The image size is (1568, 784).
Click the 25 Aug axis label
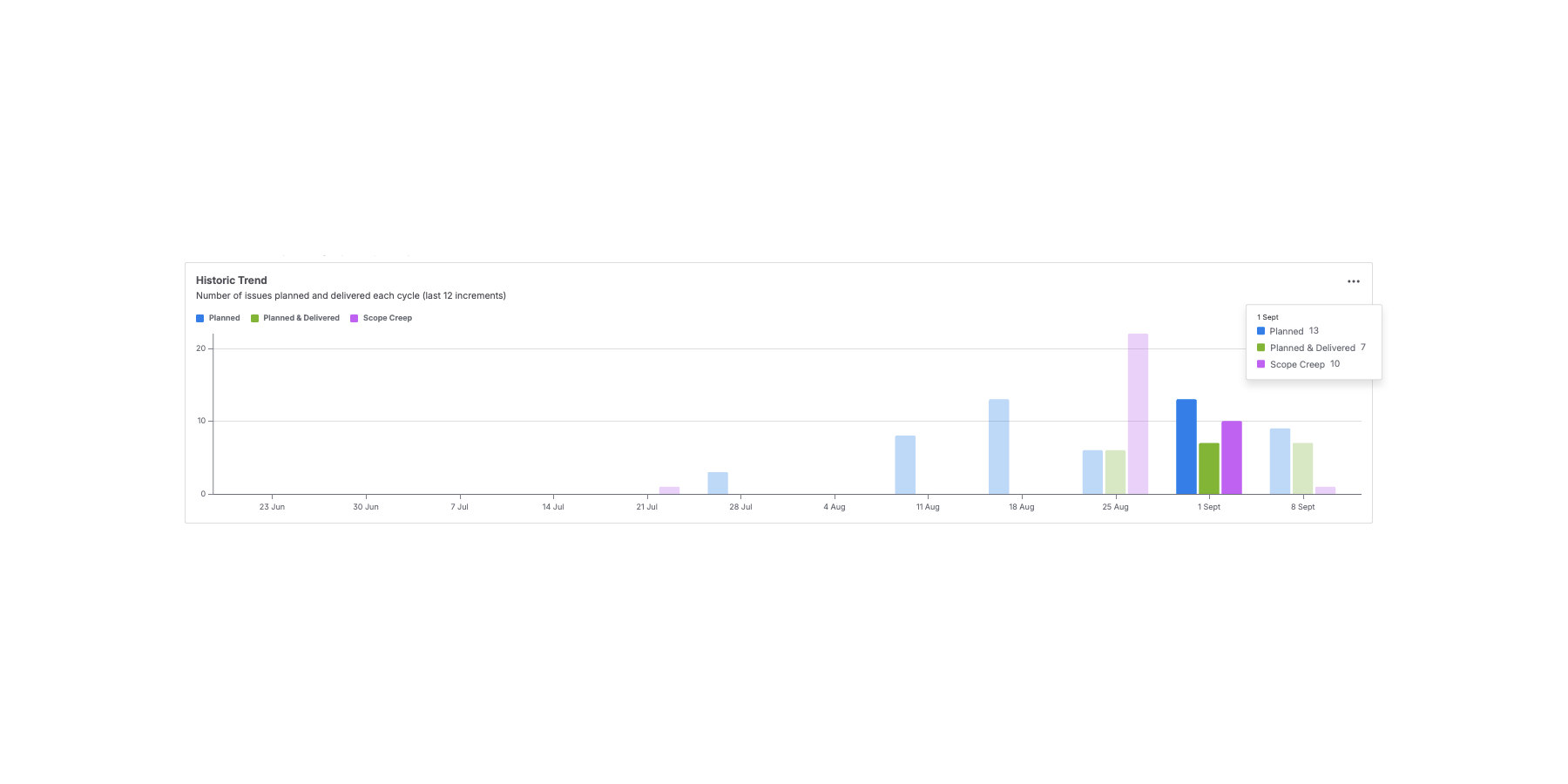coord(1115,507)
